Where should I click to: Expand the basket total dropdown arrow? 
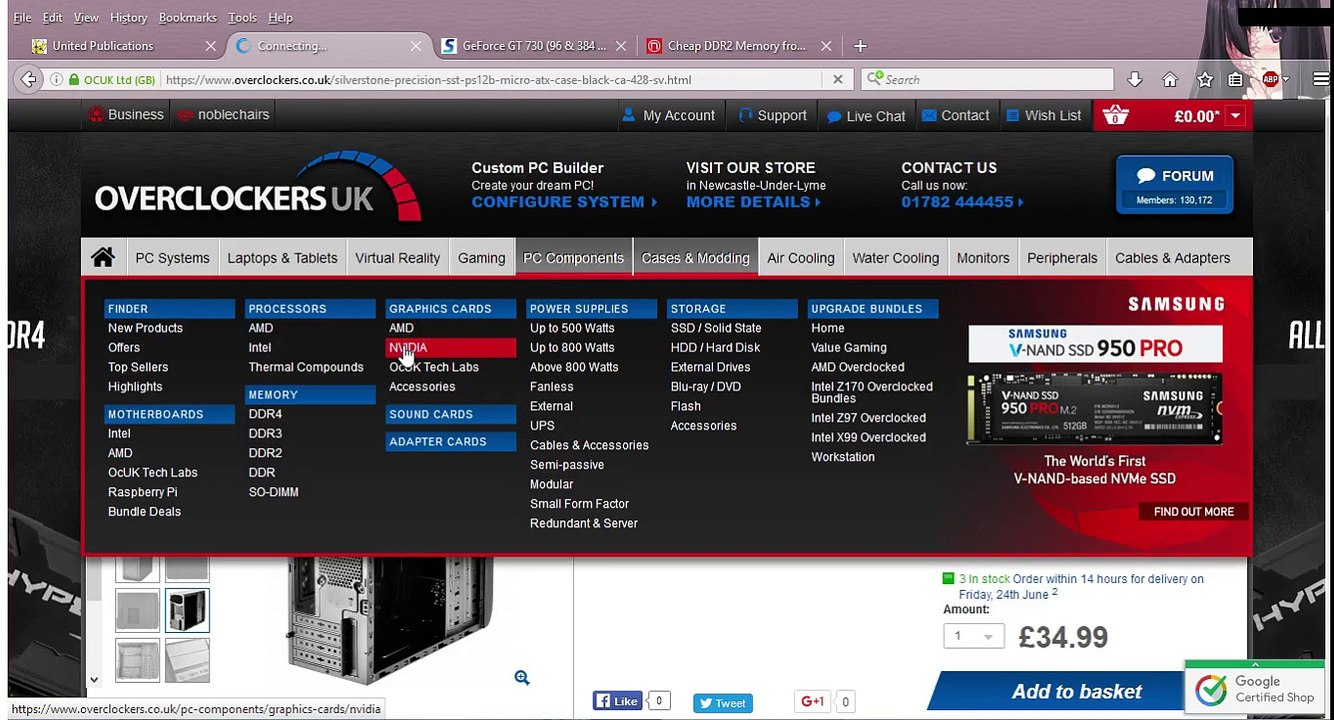pos(1235,116)
